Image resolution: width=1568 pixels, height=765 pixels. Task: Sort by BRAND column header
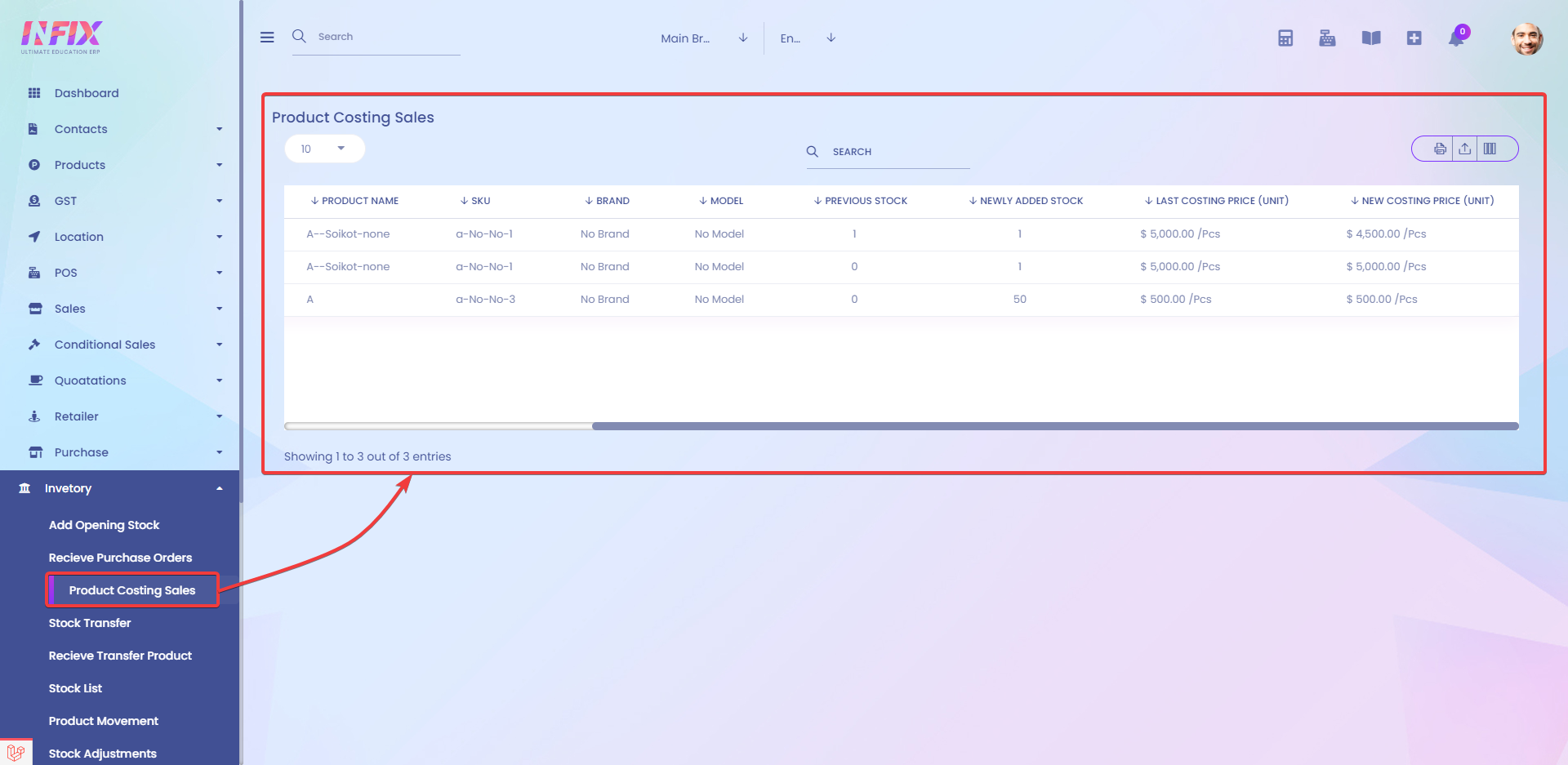[607, 201]
